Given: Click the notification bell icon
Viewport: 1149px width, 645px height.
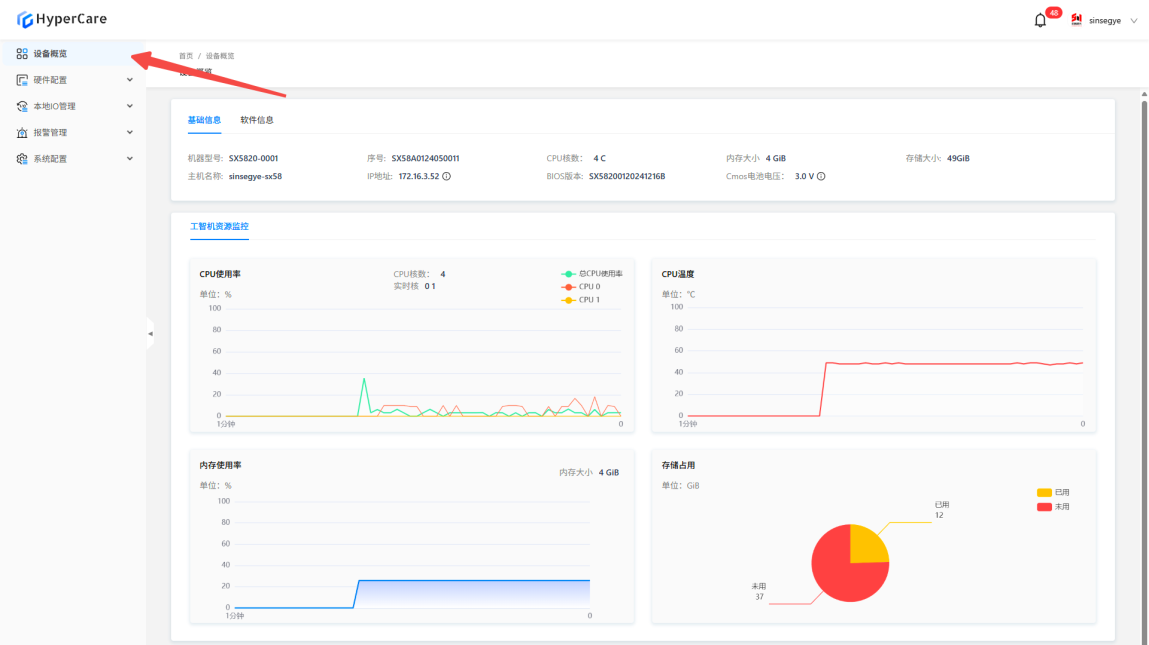Looking at the screenshot, I should [1040, 20].
